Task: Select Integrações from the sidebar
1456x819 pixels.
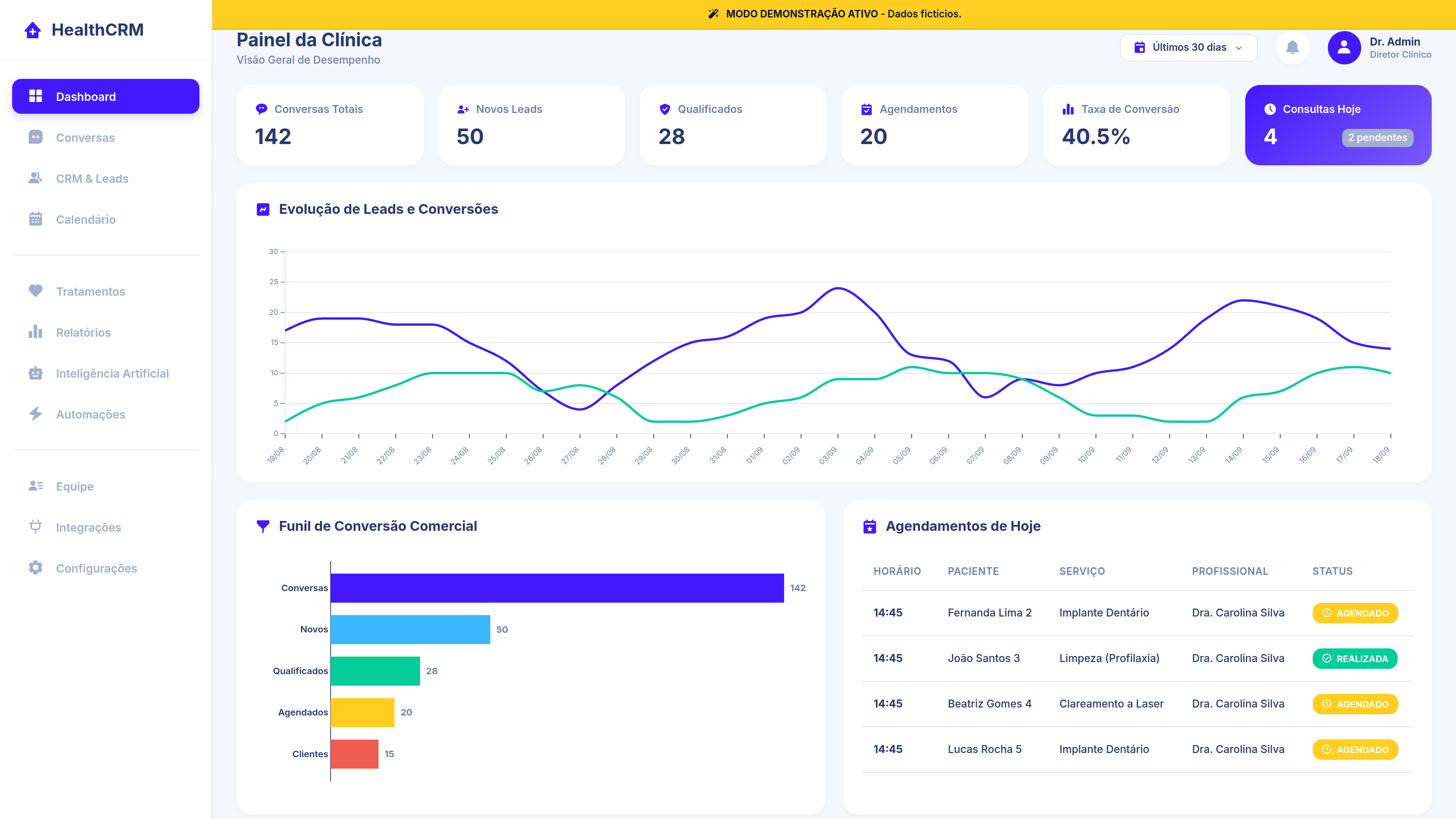Action: 106,527
